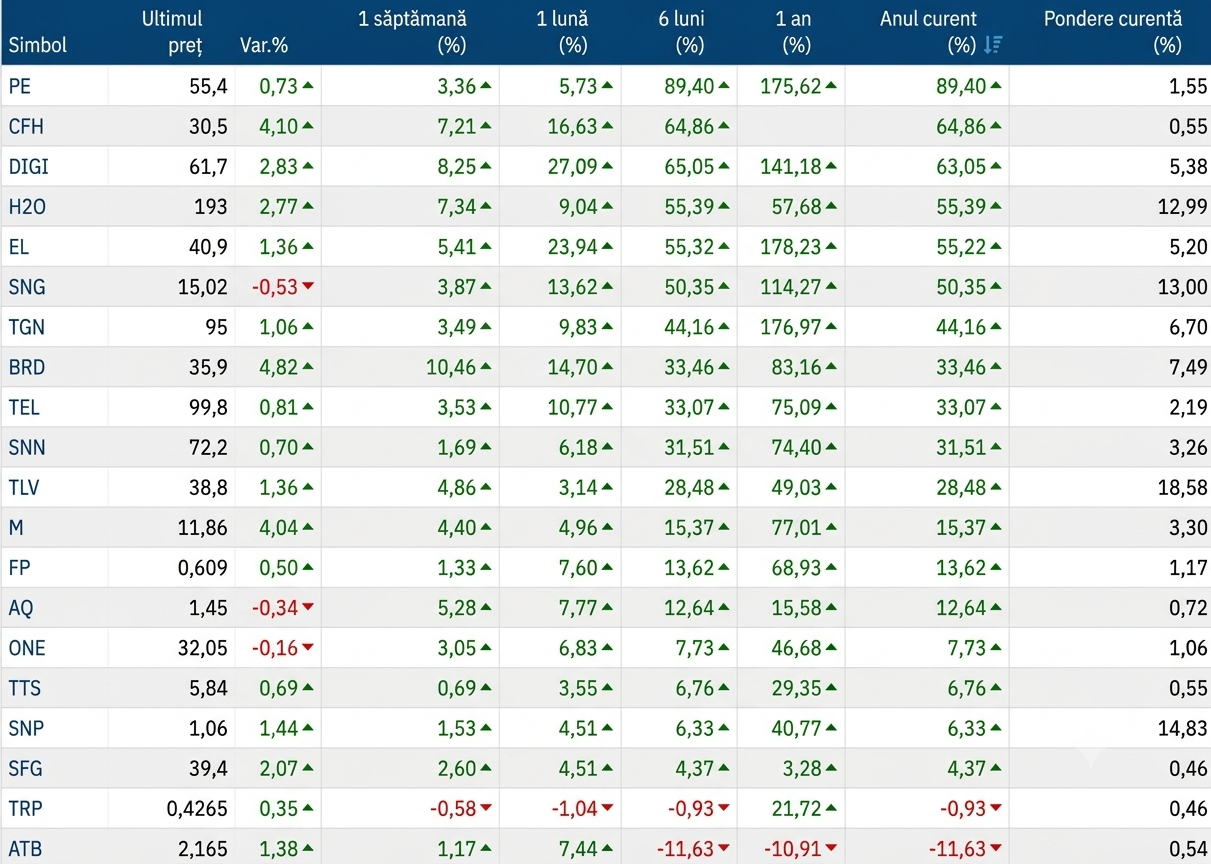Viewport: 1211px width, 864px height.
Task: Open the PE symbol link
Action: pyautogui.click(x=20, y=87)
